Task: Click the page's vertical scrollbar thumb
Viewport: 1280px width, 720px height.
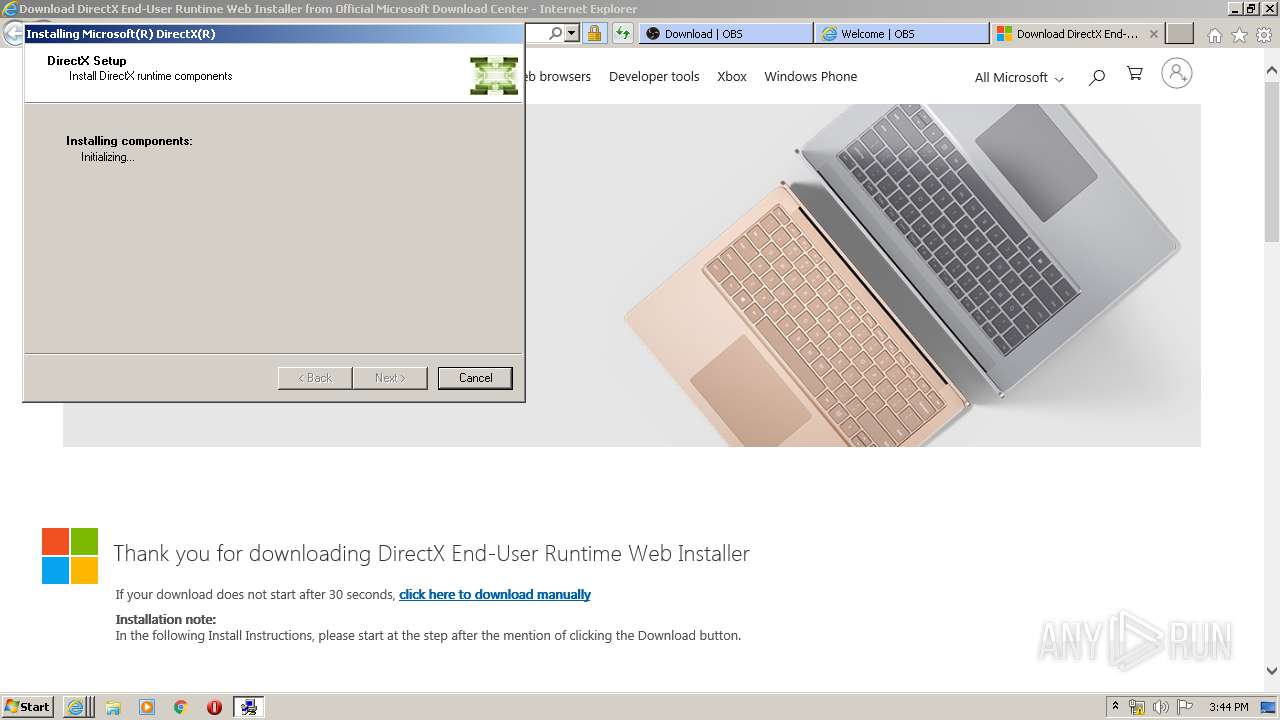Action: [x=1272, y=160]
